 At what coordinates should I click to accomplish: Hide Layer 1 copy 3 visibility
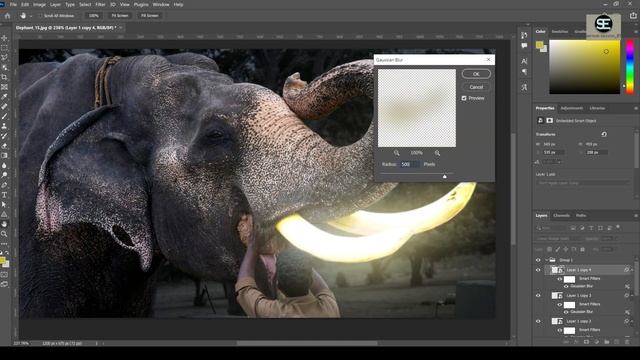click(x=538, y=296)
